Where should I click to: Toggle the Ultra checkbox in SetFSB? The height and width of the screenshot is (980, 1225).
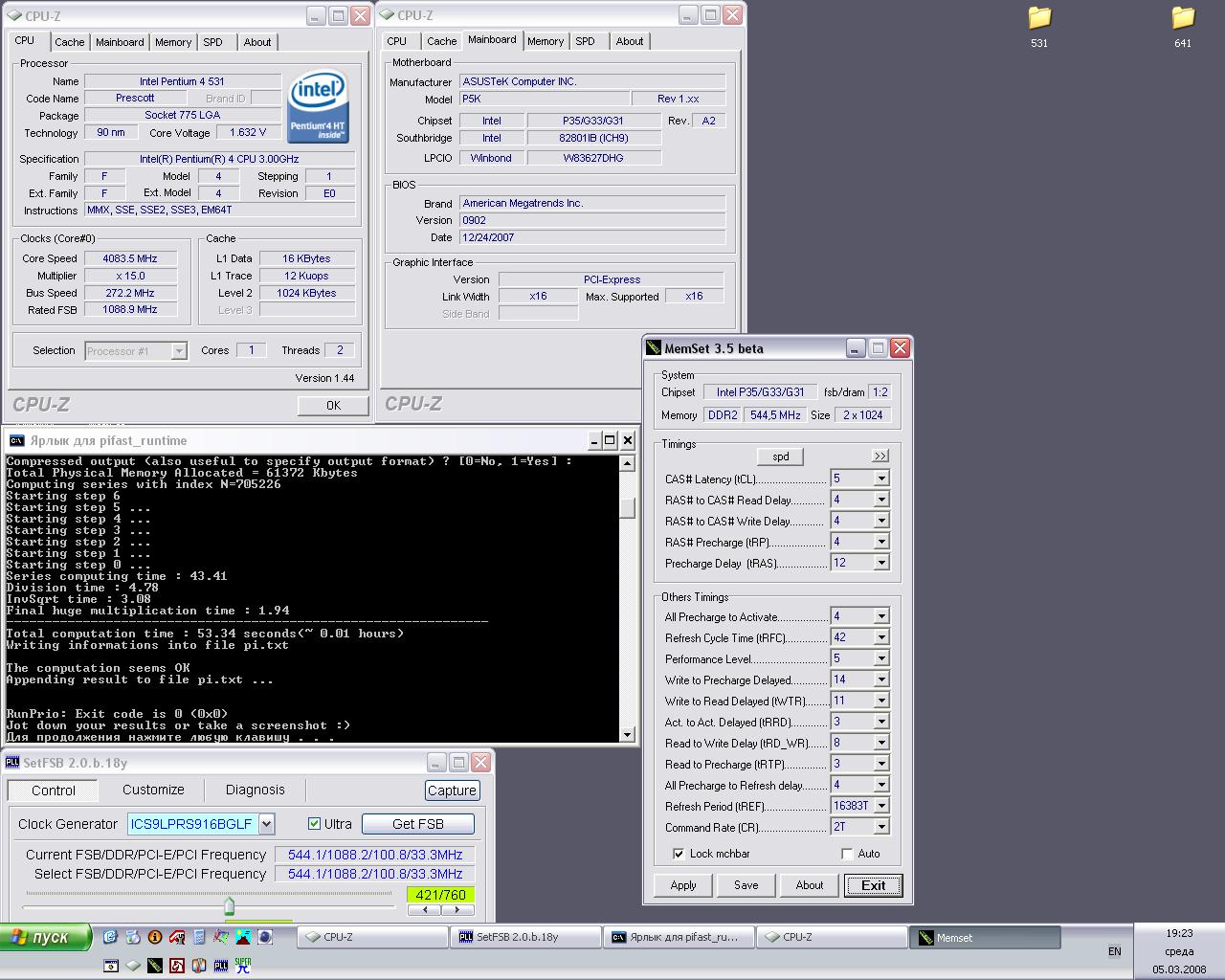(314, 823)
